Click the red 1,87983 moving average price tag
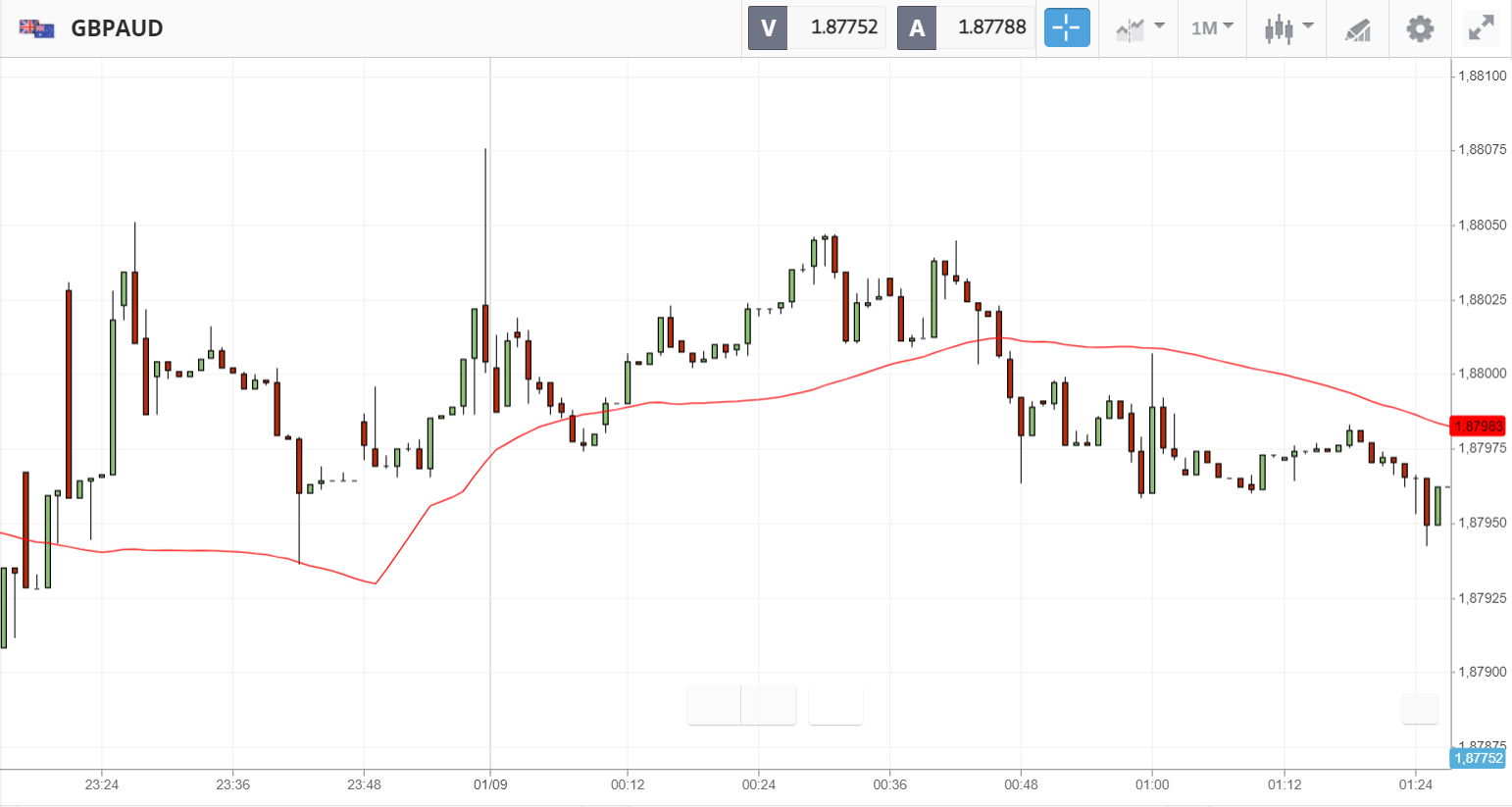This screenshot has width=1512, height=807. pyautogui.click(x=1478, y=427)
